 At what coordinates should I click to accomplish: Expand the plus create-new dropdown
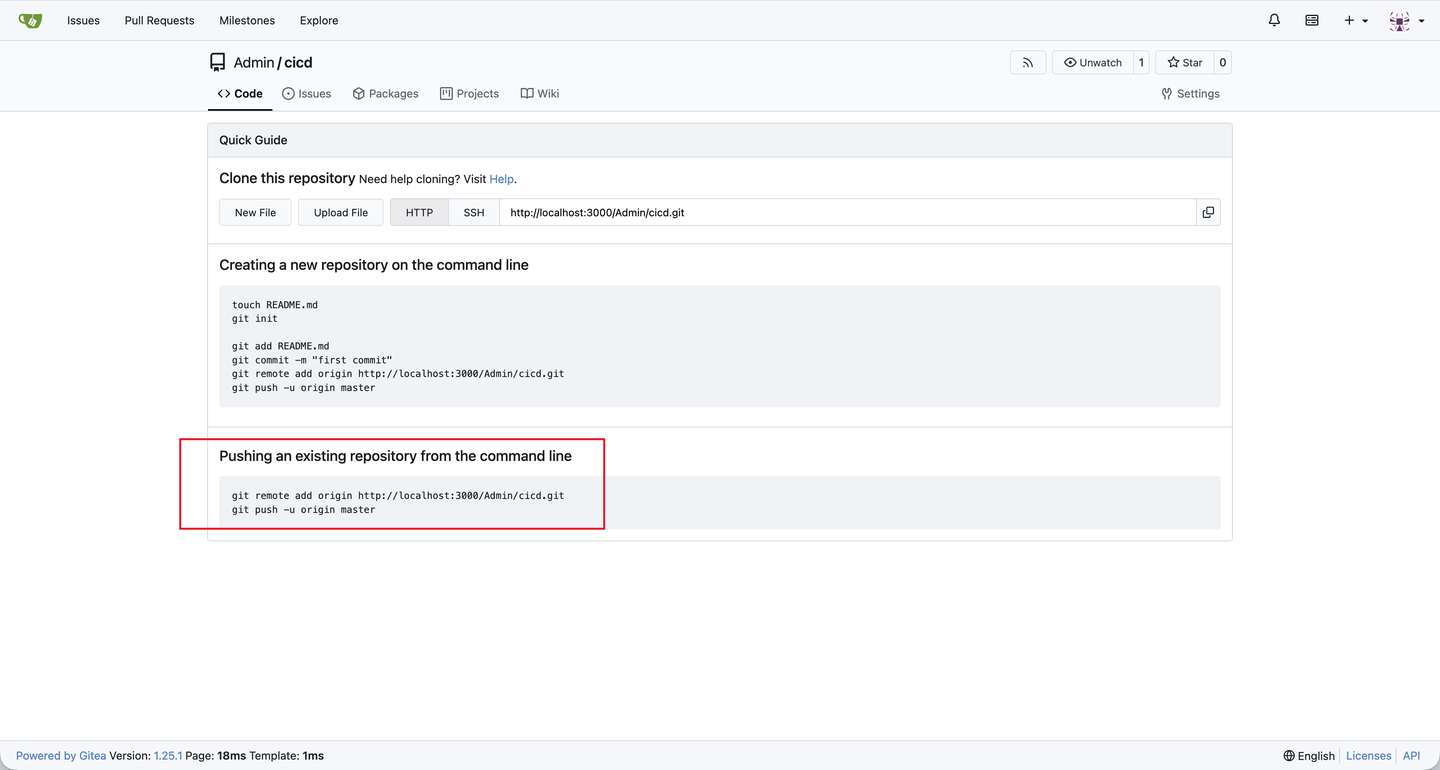(x=1355, y=20)
